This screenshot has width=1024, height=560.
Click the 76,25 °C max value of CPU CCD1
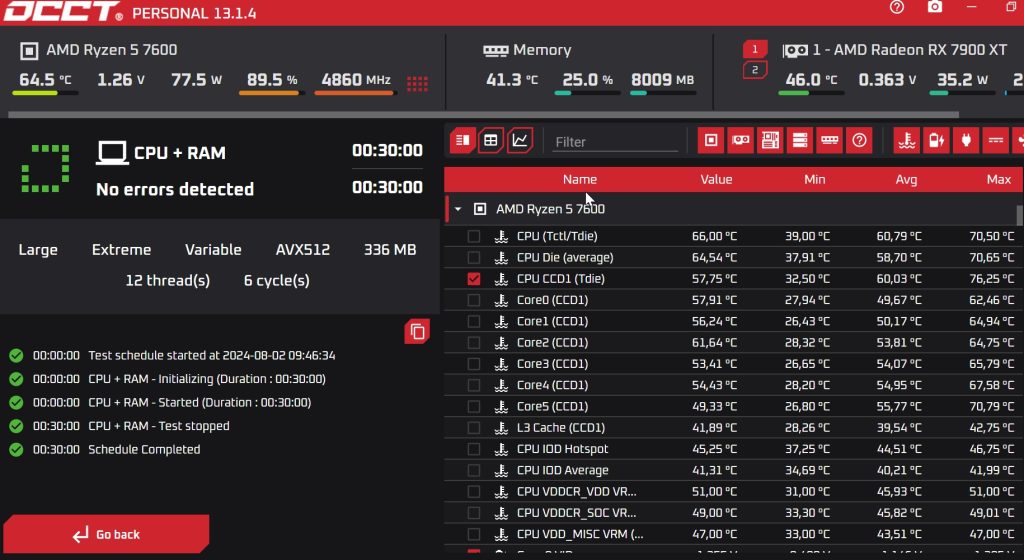click(x=991, y=279)
